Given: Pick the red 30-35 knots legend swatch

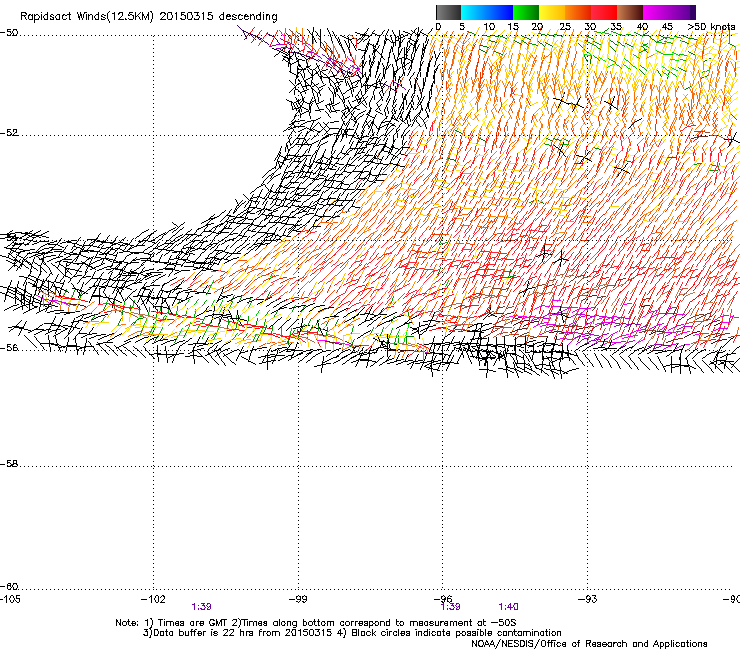Looking at the screenshot, I should coord(604,12).
